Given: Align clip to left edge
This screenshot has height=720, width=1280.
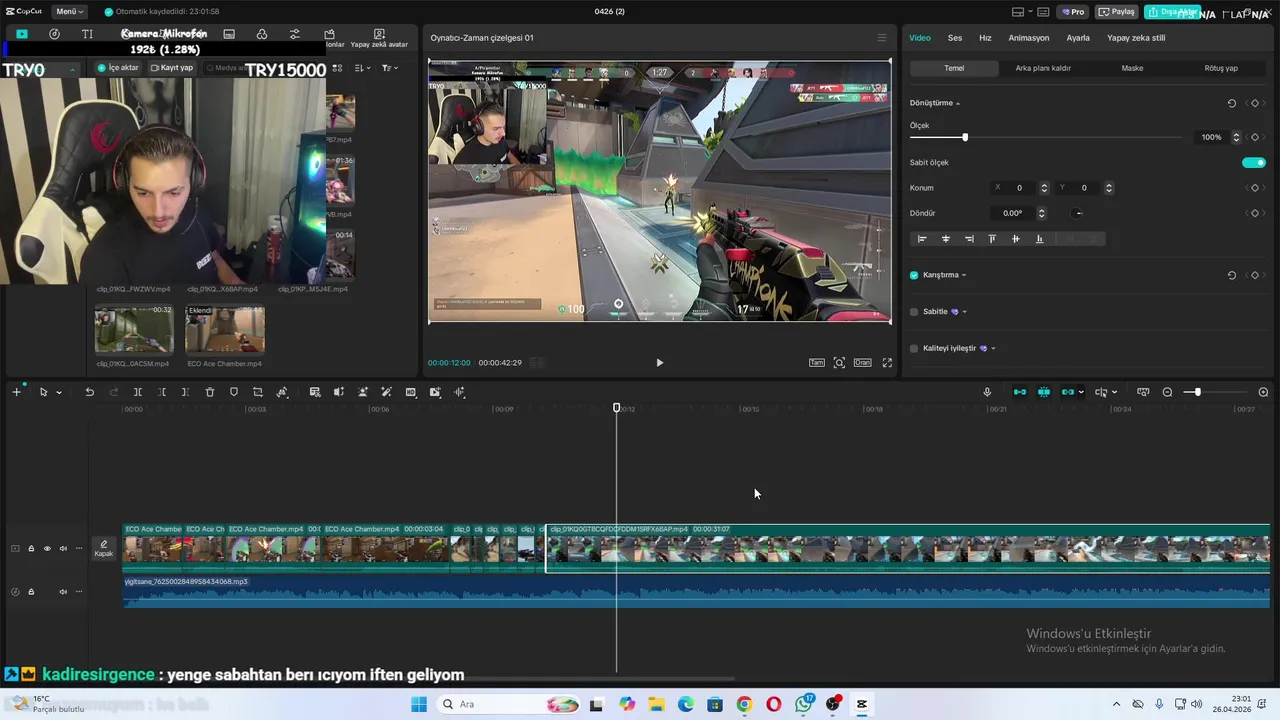Looking at the screenshot, I should click(922, 239).
